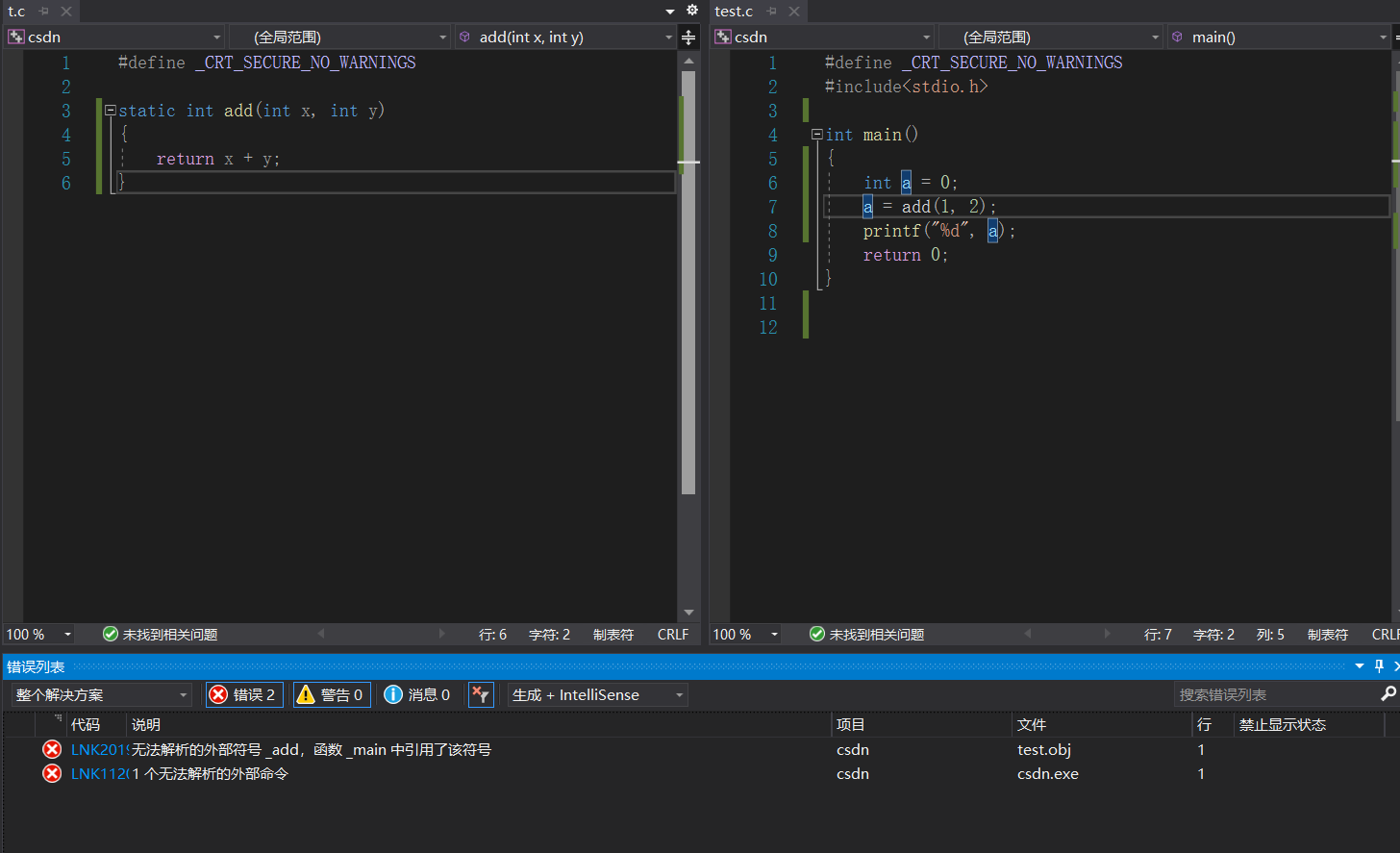Open scope dropdown in t.c editor

coord(340,37)
